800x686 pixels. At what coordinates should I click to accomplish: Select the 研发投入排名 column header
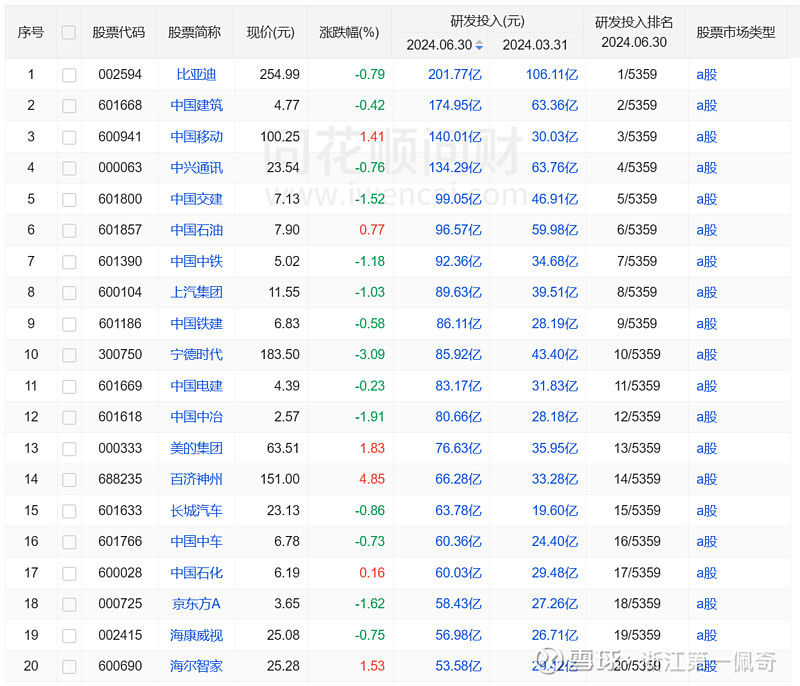pyautogui.click(x=634, y=22)
